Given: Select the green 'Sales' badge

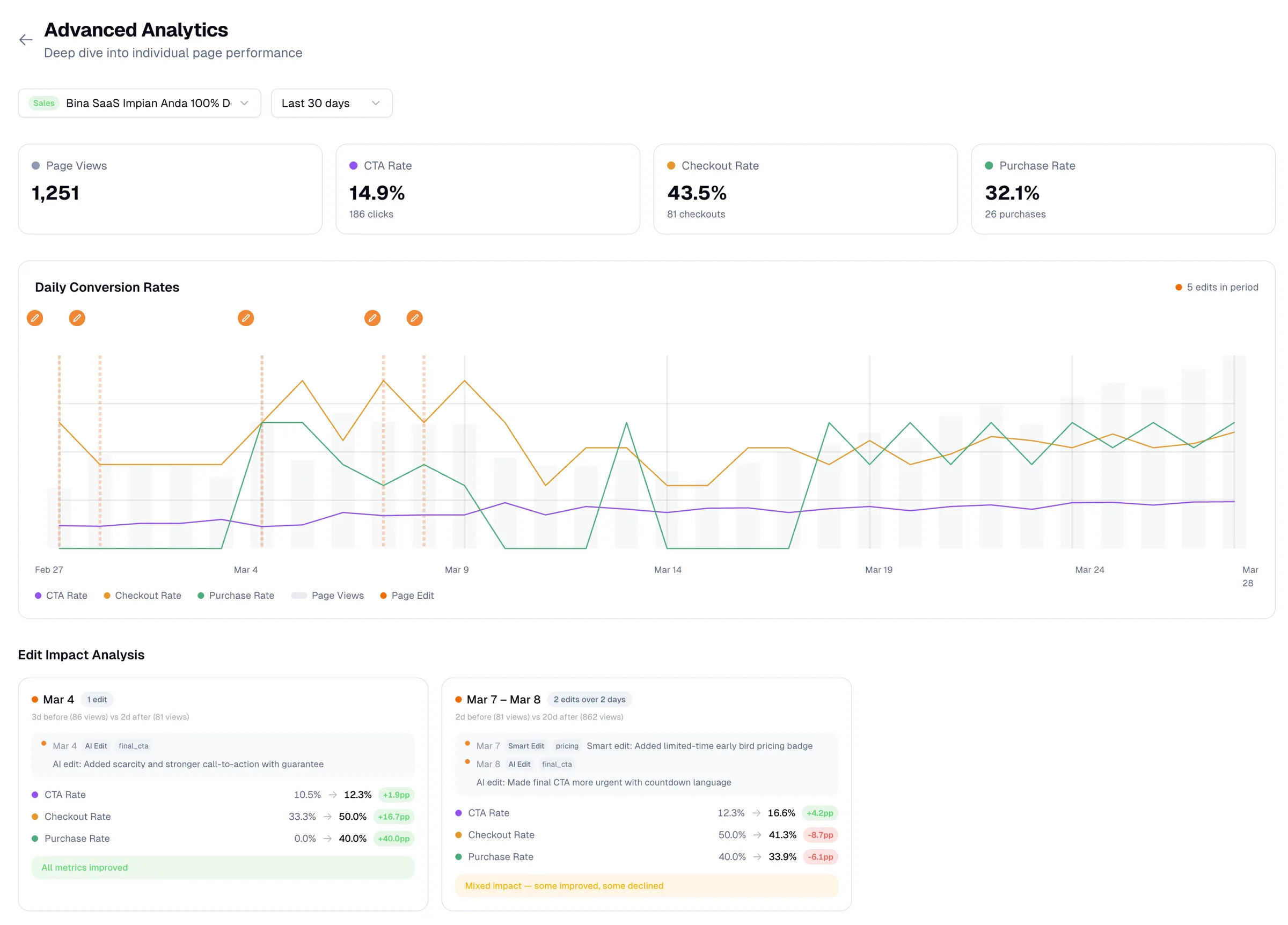Looking at the screenshot, I should point(43,103).
